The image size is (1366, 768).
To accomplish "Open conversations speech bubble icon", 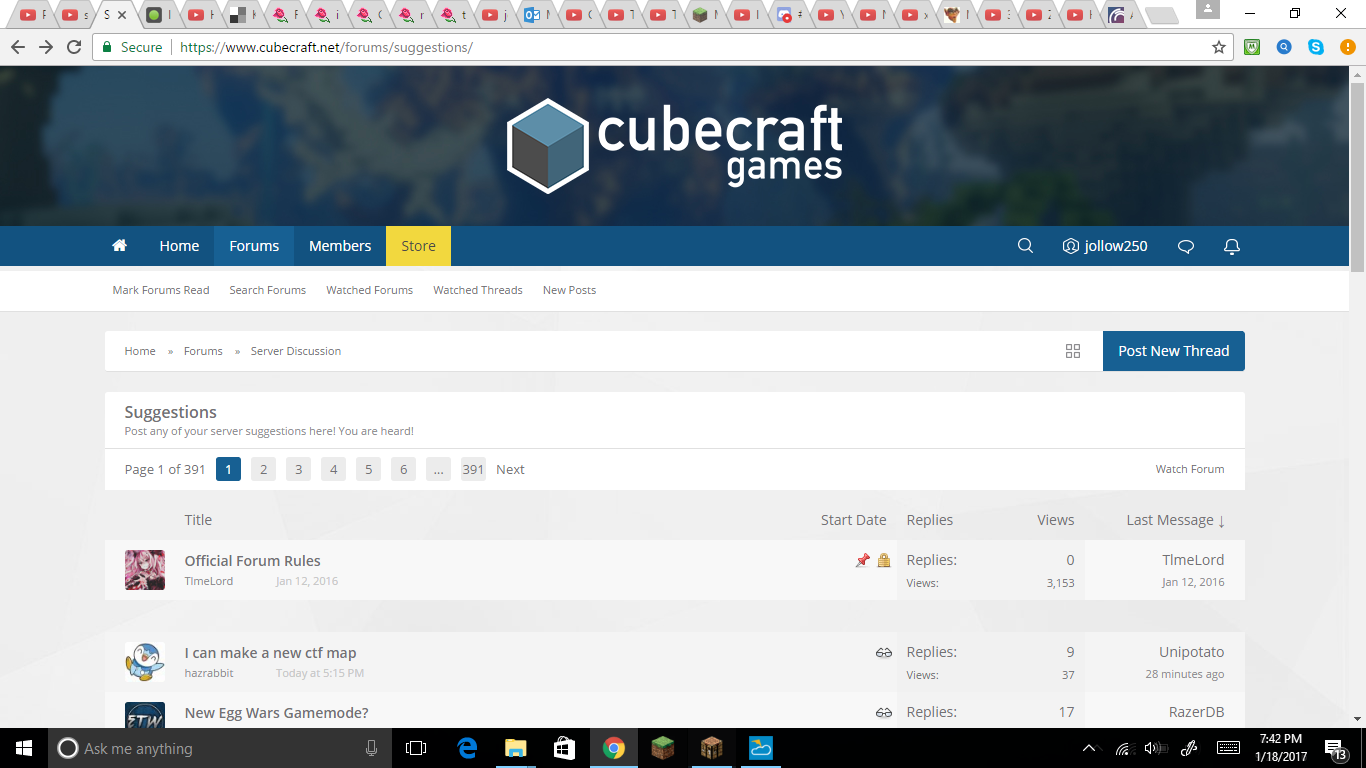I will click(1186, 246).
